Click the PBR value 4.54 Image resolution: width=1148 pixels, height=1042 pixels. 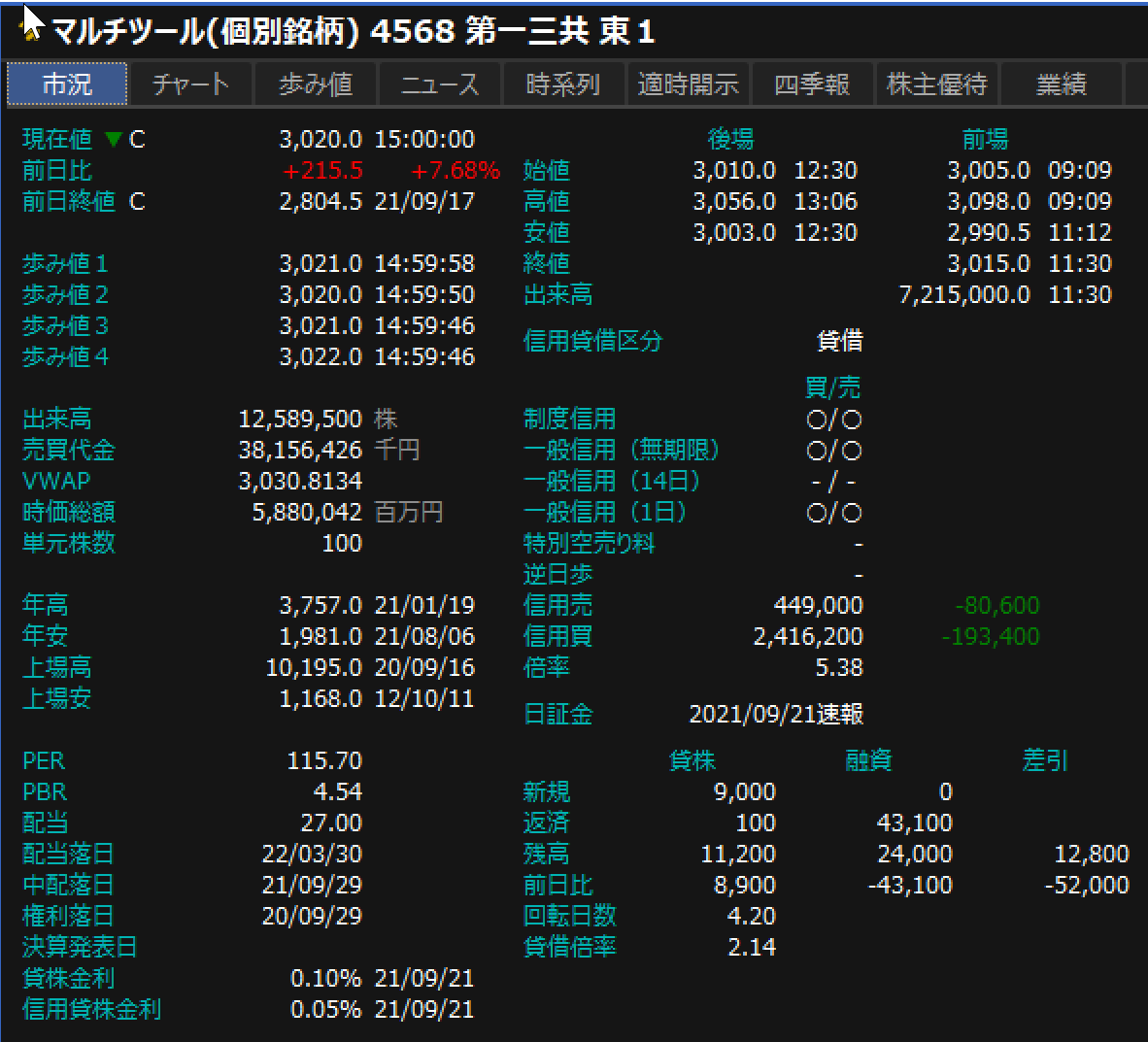tap(338, 791)
